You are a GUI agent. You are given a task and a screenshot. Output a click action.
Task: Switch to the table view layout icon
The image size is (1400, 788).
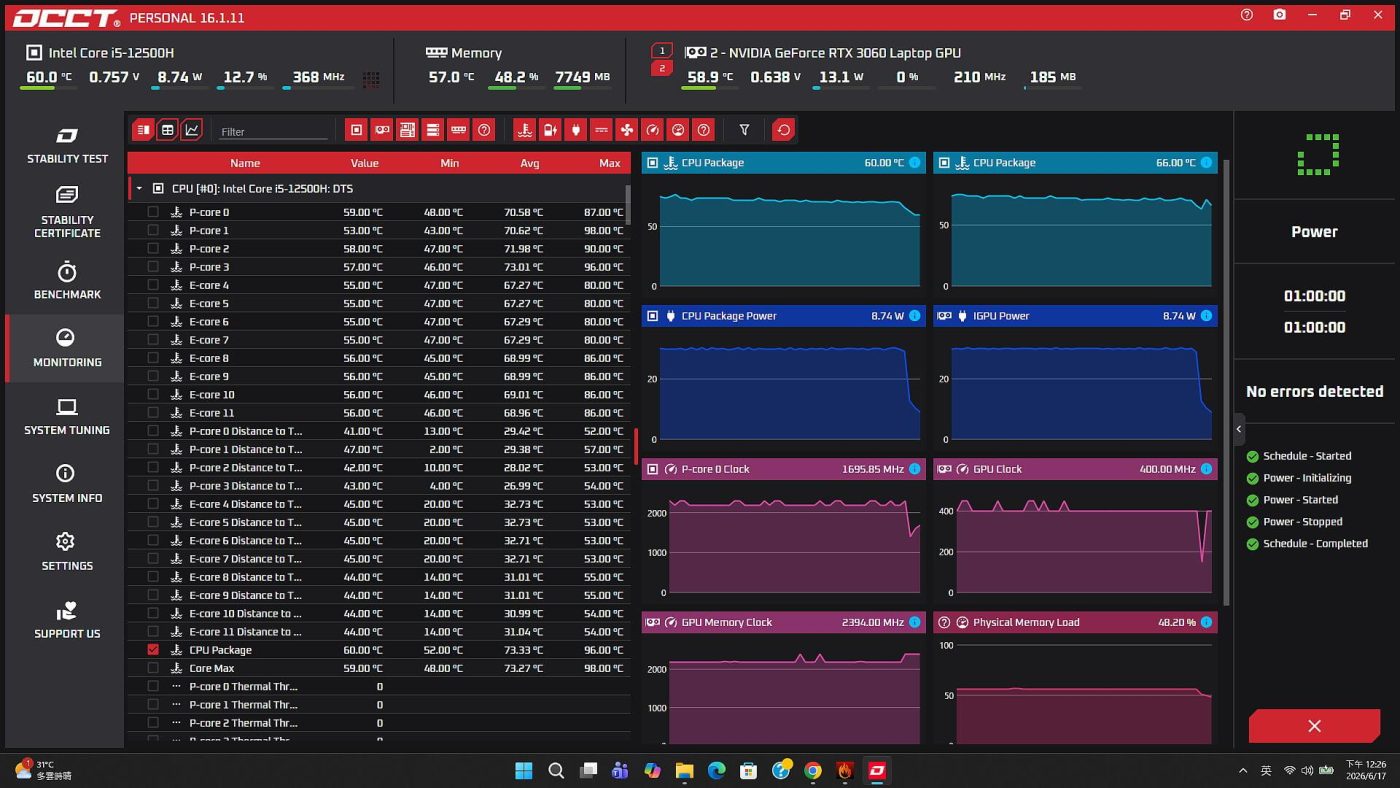(x=167, y=130)
